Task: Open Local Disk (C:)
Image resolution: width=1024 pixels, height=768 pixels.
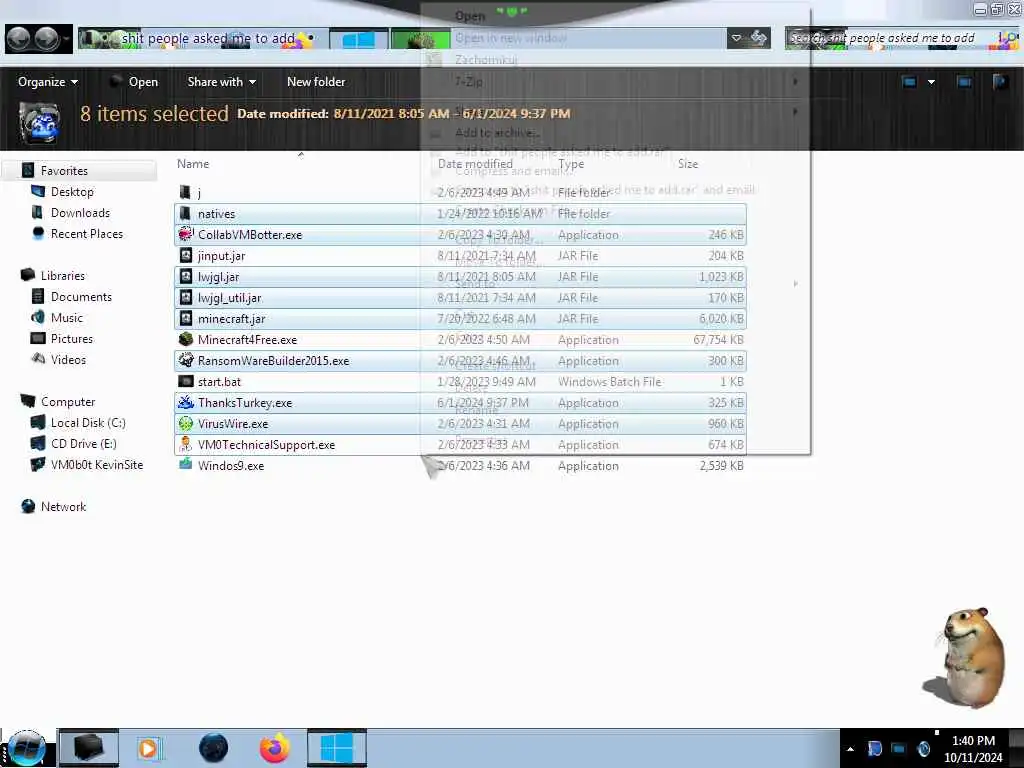Action: [x=88, y=423]
